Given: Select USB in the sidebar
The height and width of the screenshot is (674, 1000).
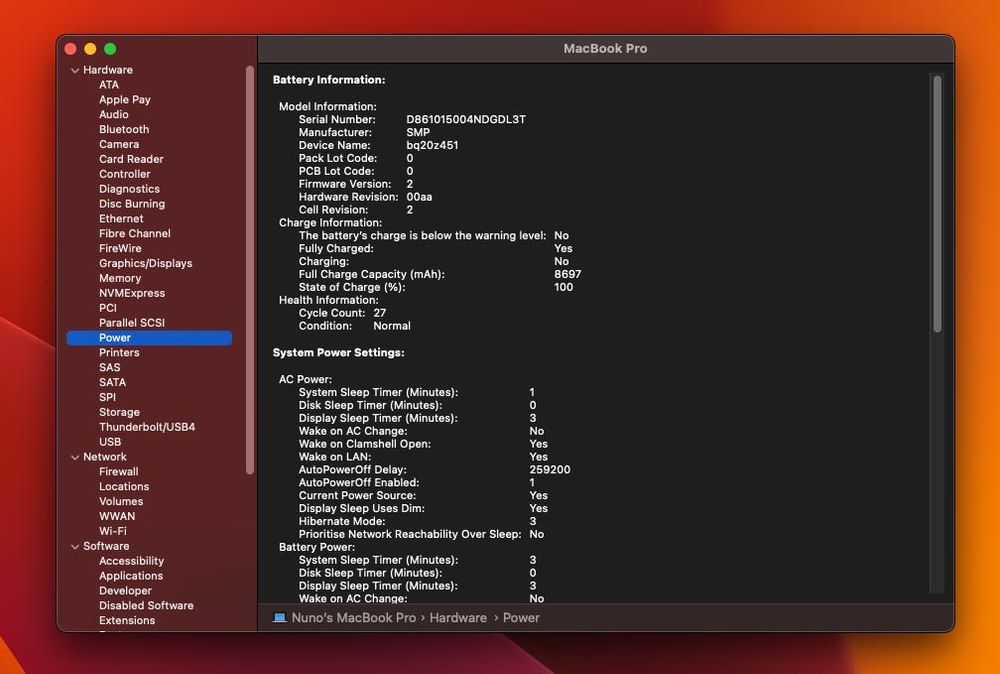Looking at the screenshot, I should pyautogui.click(x=110, y=442).
